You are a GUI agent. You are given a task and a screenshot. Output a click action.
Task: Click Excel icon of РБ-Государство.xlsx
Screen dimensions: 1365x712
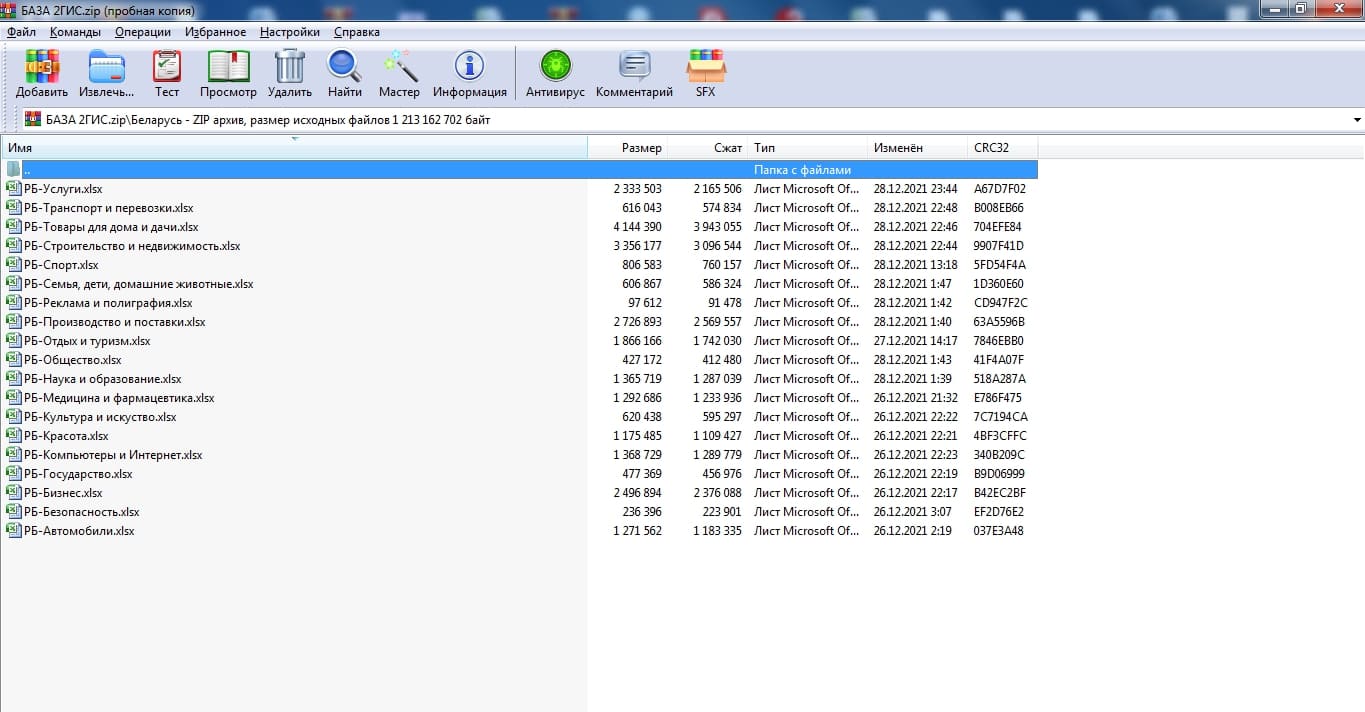pos(13,473)
